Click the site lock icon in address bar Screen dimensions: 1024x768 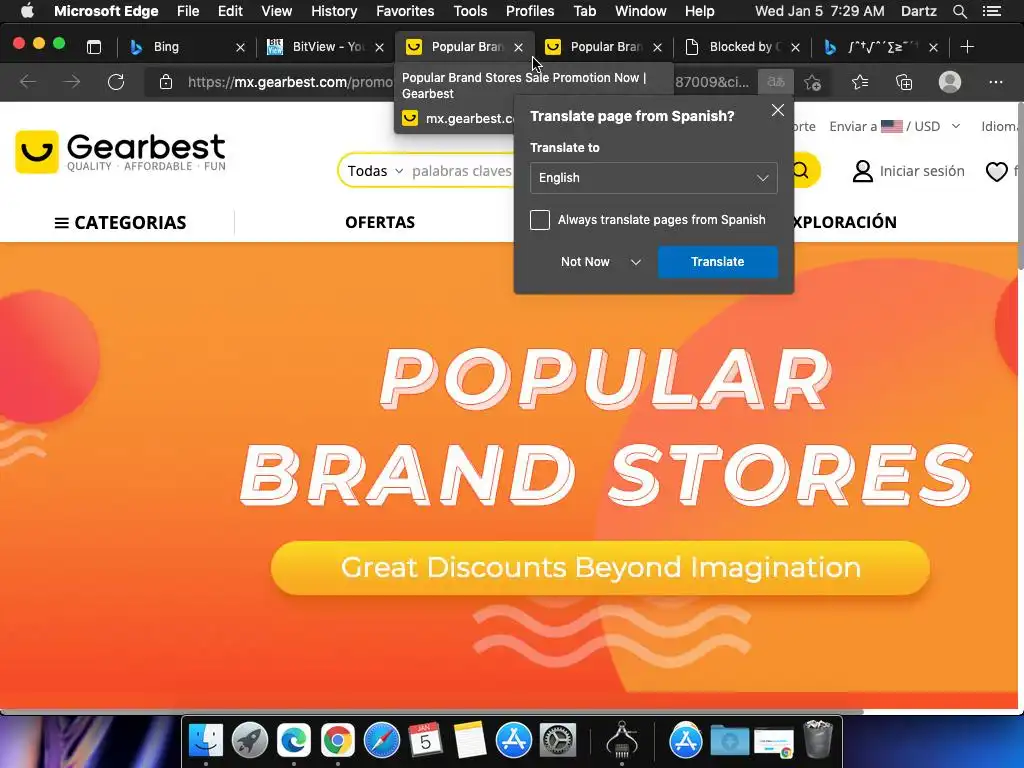pyautogui.click(x=166, y=82)
